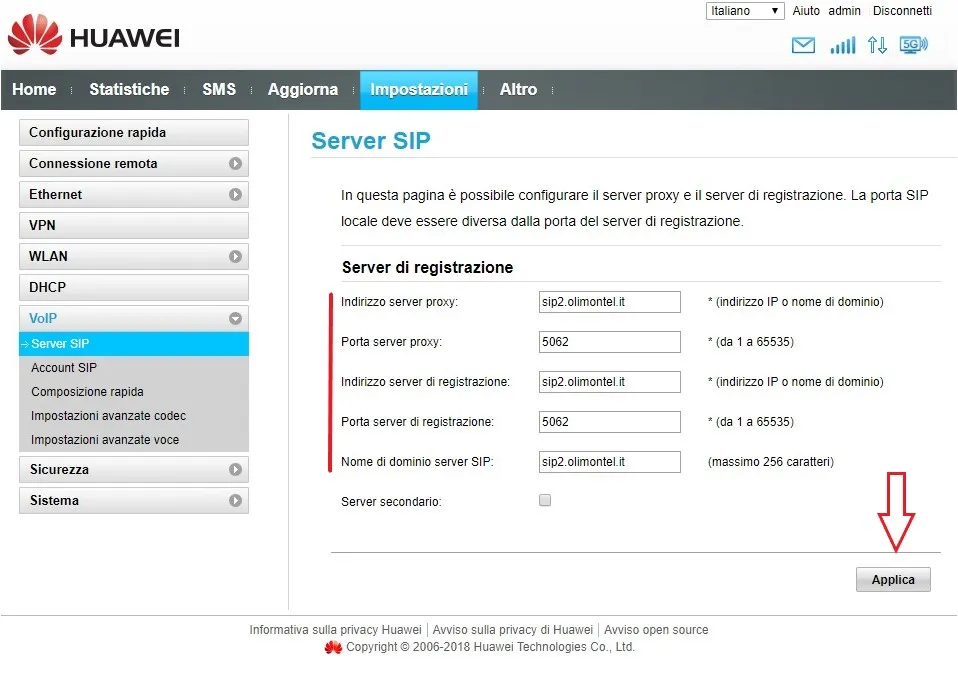Click the 5G Wi-Fi status icon

pos(913,45)
